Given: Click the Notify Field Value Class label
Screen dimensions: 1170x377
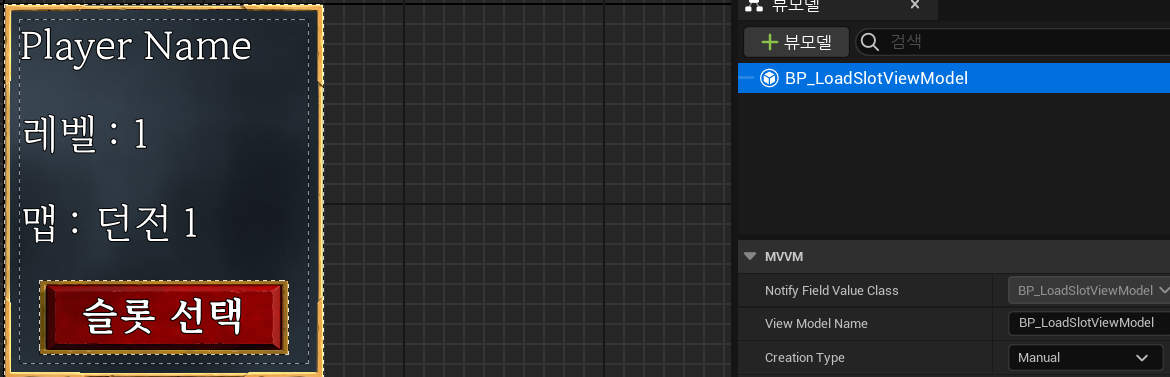Looking at the screenshot, I should pyautogui.click(x=831, y=290).
